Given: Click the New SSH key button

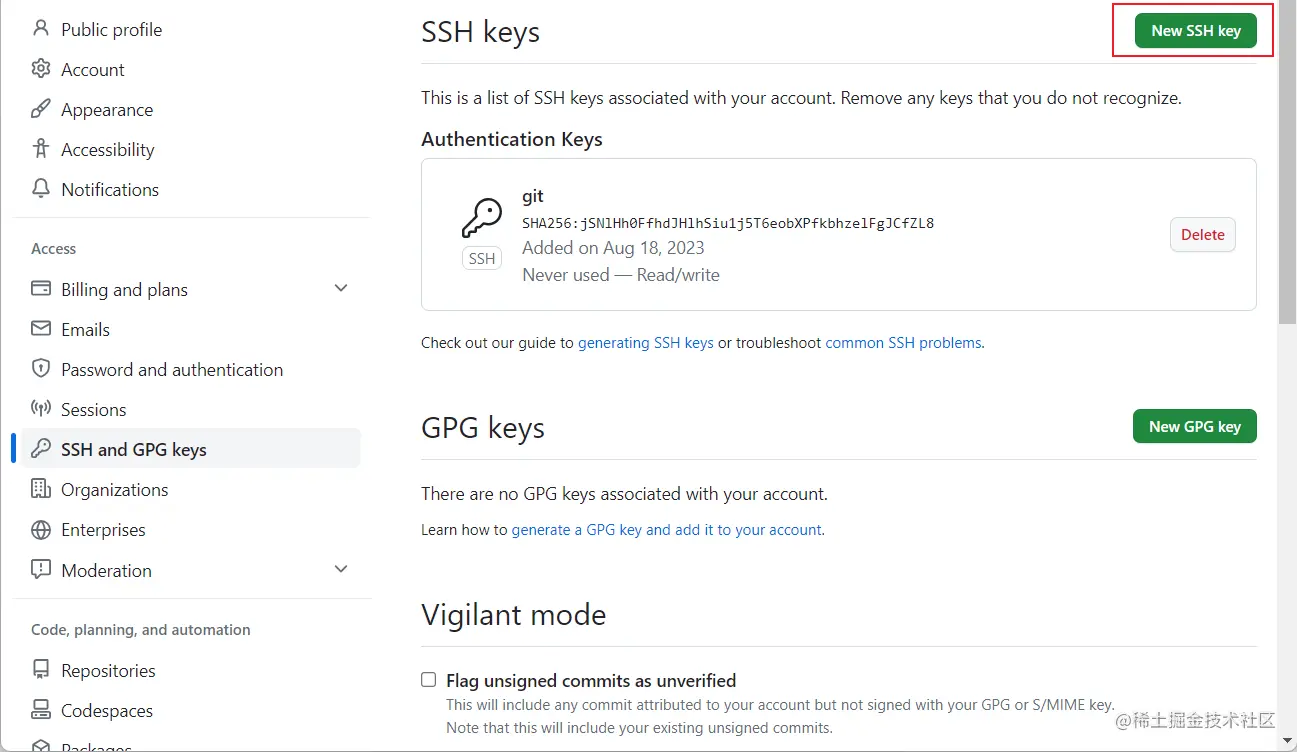Looking at the screenshot, I should [x=1195, y=30].
